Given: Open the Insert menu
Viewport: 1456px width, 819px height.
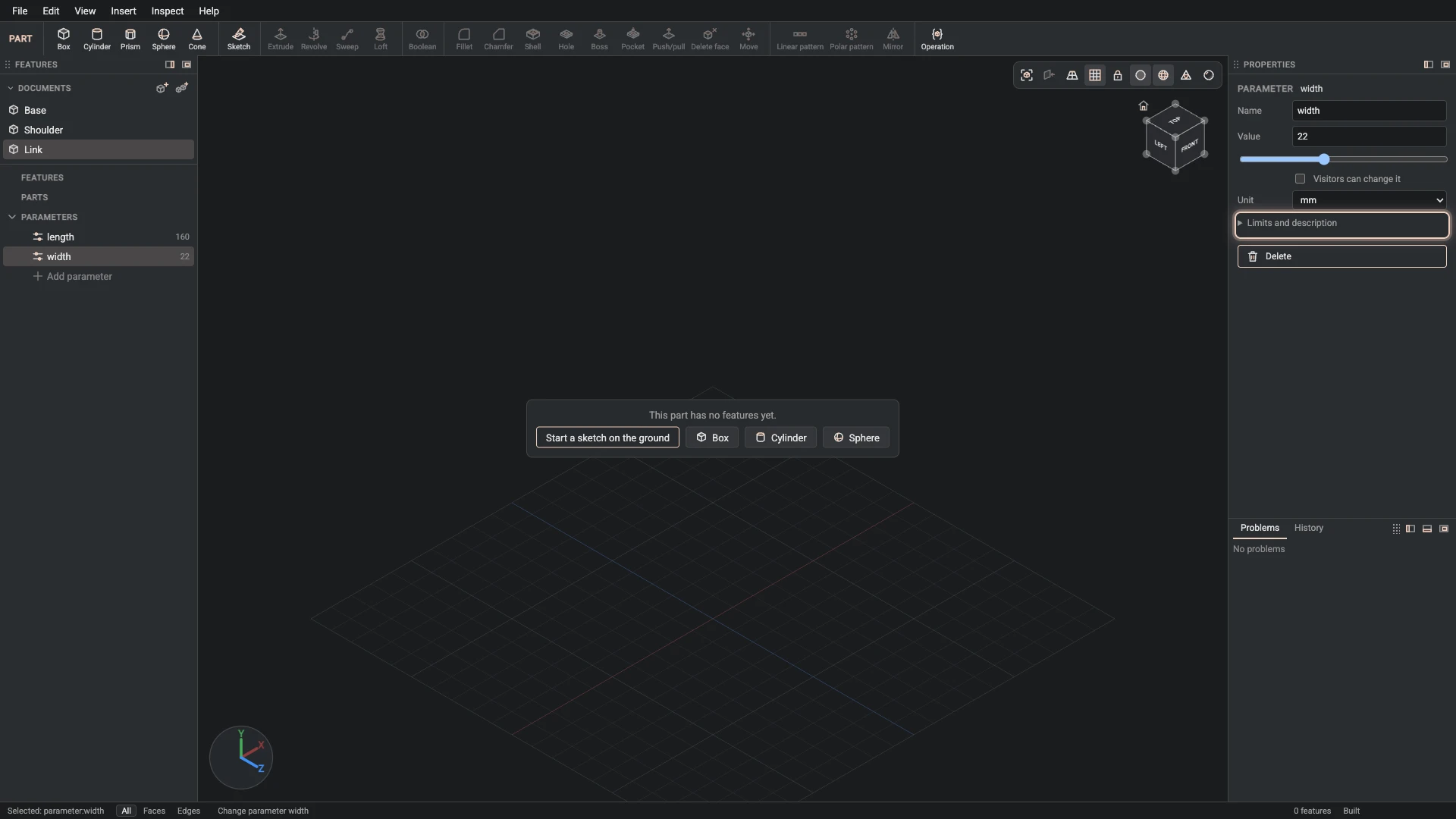Looking at the screenshot, I should (124, 11).
